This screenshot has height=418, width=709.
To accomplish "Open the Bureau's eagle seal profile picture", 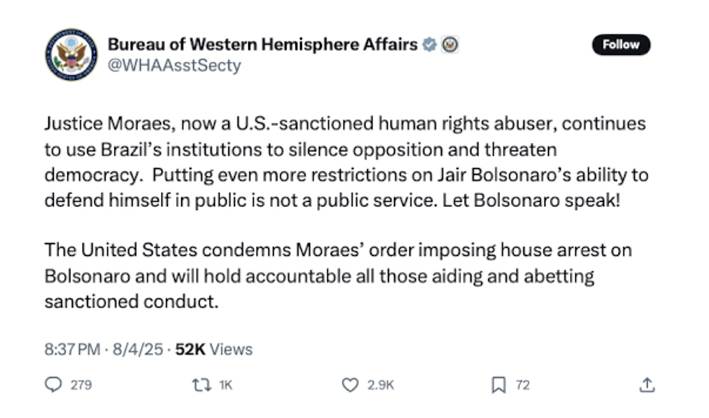I will 69,55.
